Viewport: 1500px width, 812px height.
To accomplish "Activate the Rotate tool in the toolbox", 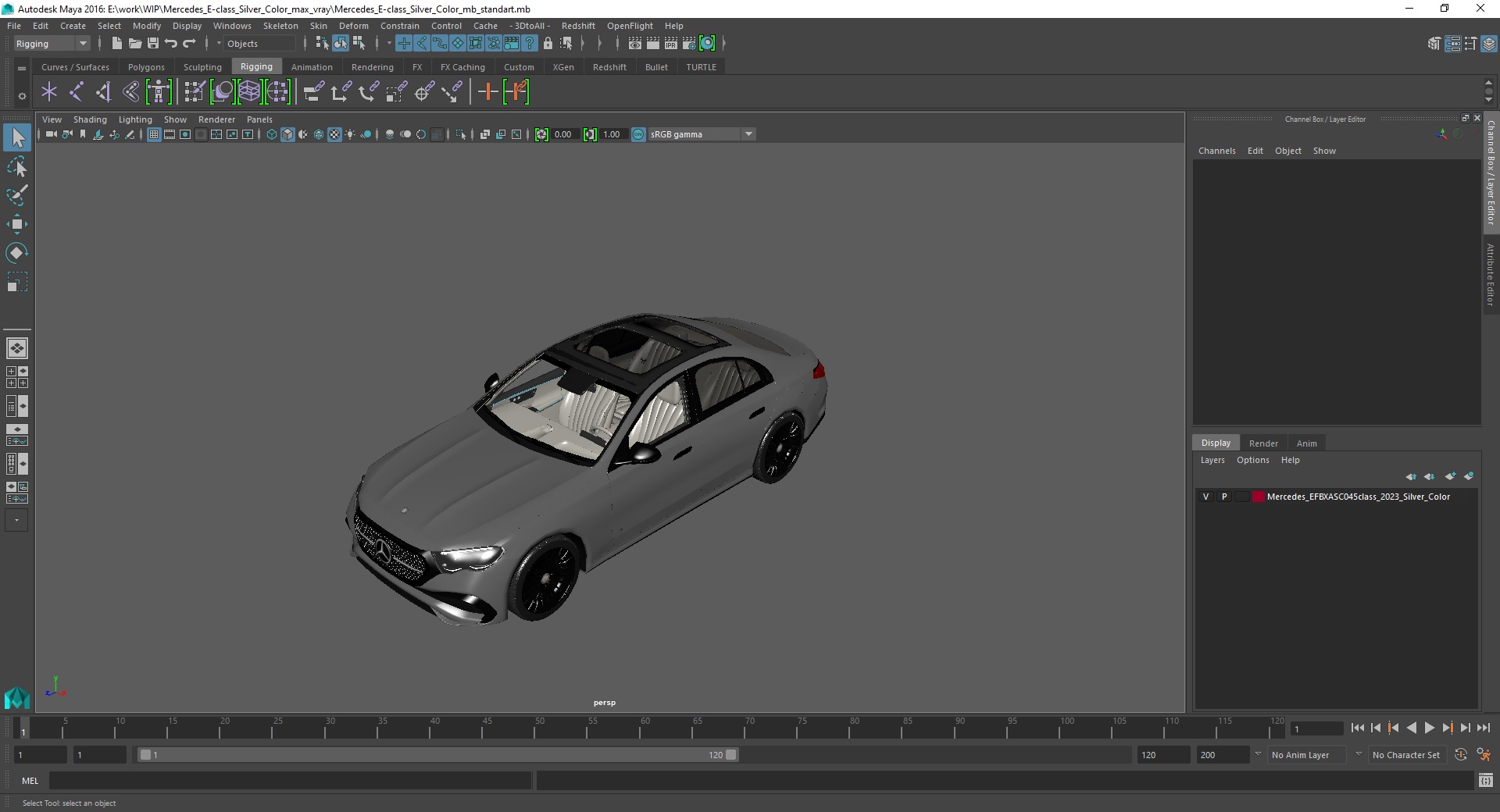I will click(x=16, y=253).
